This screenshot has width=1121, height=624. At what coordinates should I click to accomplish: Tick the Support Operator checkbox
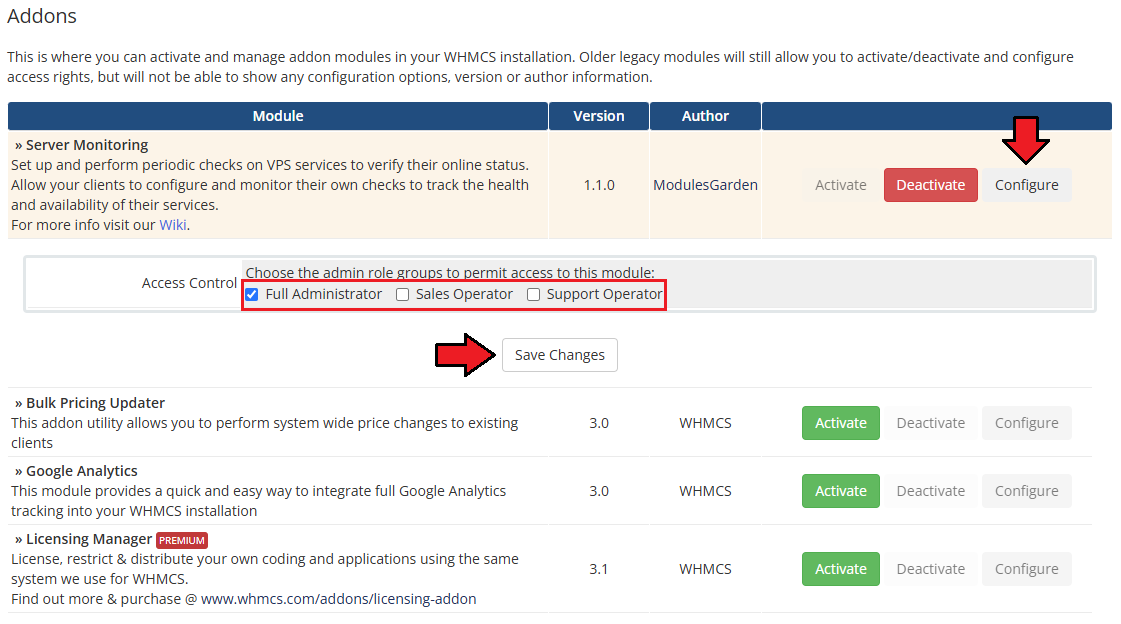(x=533, y=294)
